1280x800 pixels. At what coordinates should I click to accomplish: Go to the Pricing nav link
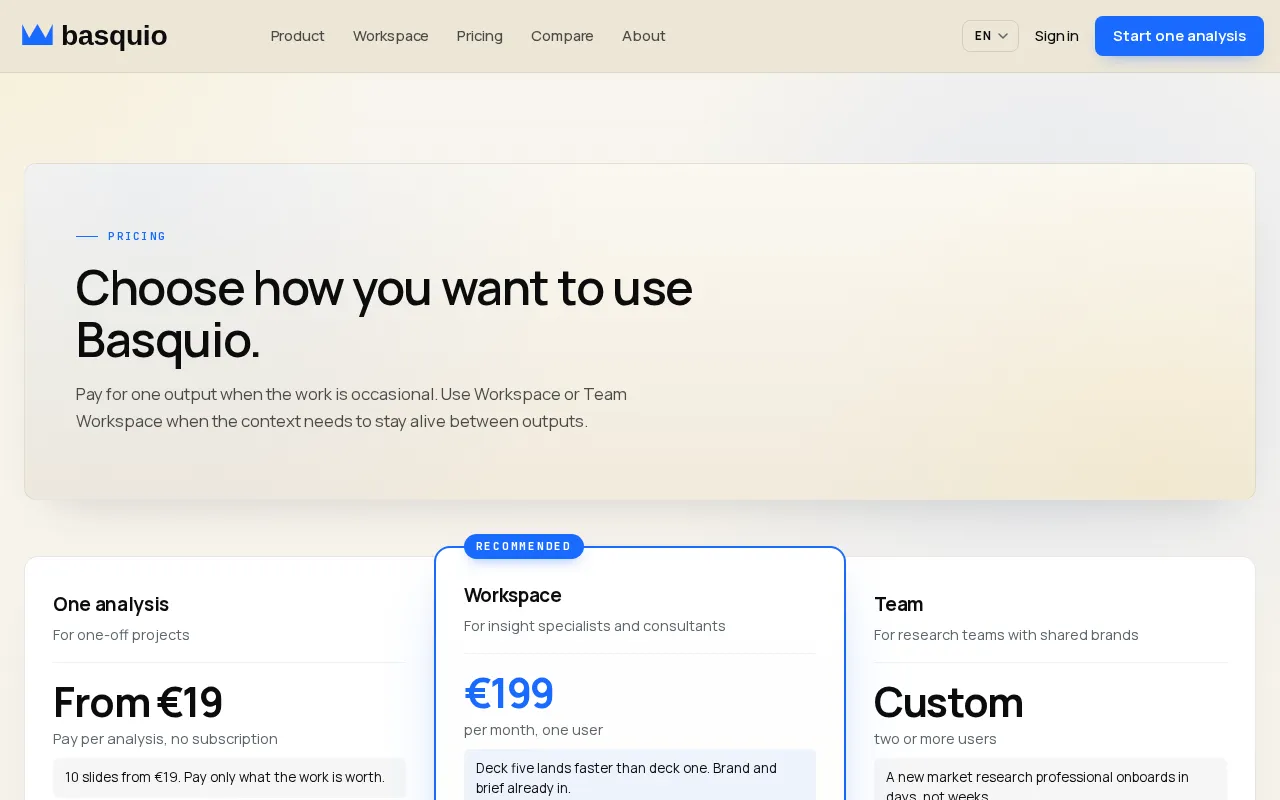click(x=479, y=36)
